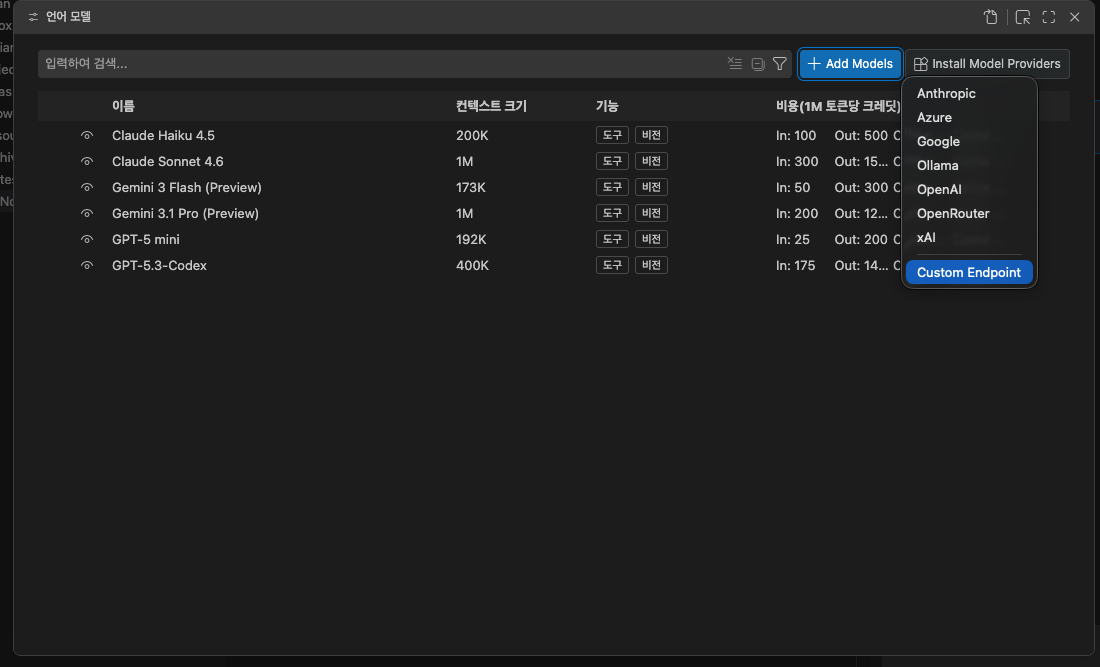Click the In: 175 cost value
Screen dimensions: 1100x667
tap(796, 265)
